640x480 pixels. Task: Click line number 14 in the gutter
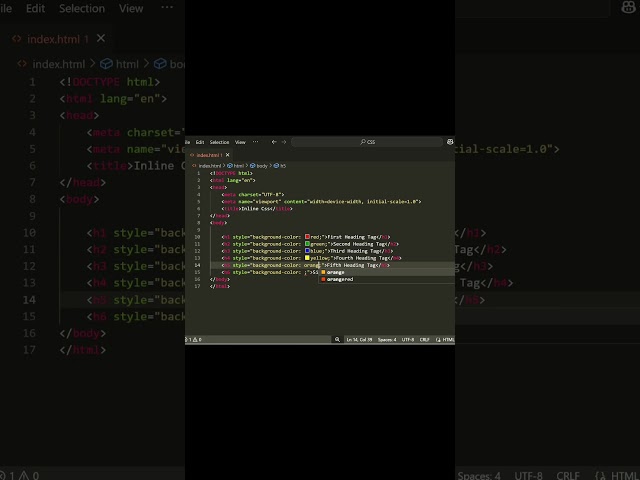tap(198, 265)
